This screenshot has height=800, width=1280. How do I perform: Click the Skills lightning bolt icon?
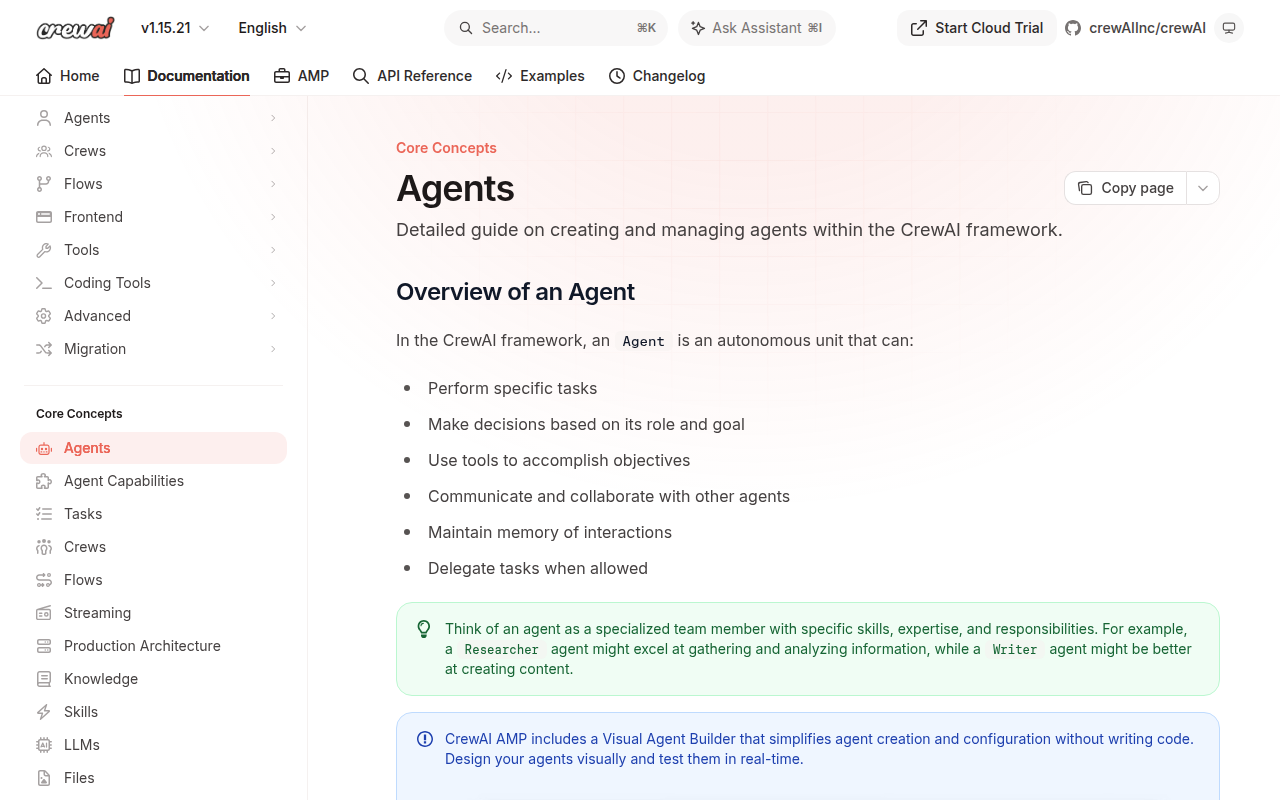point(44,712)
